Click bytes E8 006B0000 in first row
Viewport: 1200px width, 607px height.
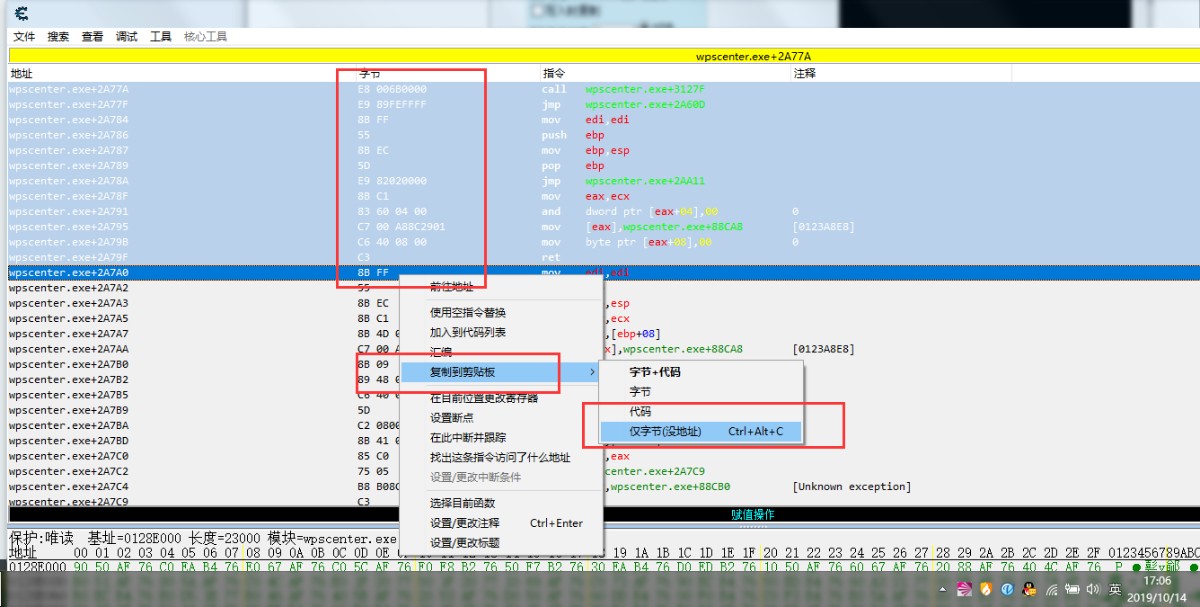pyautogui.click(x=392, y=89)
